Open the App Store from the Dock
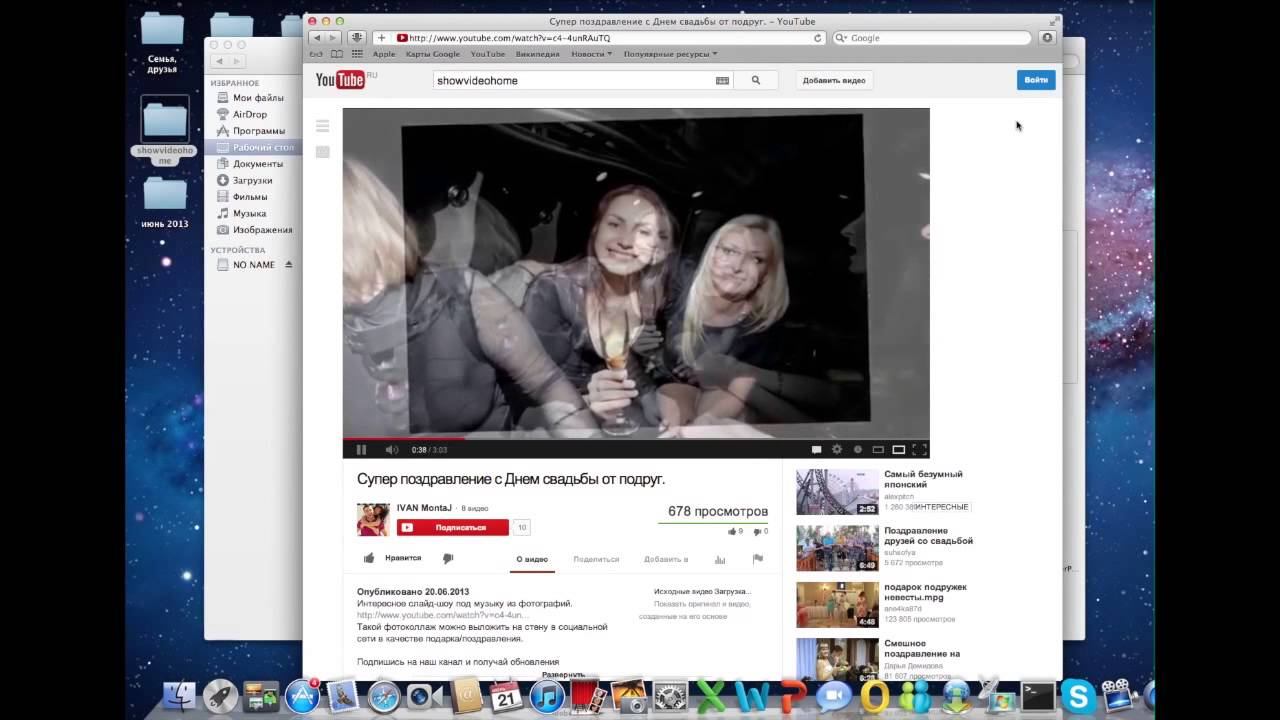 (x=303, y=696)
